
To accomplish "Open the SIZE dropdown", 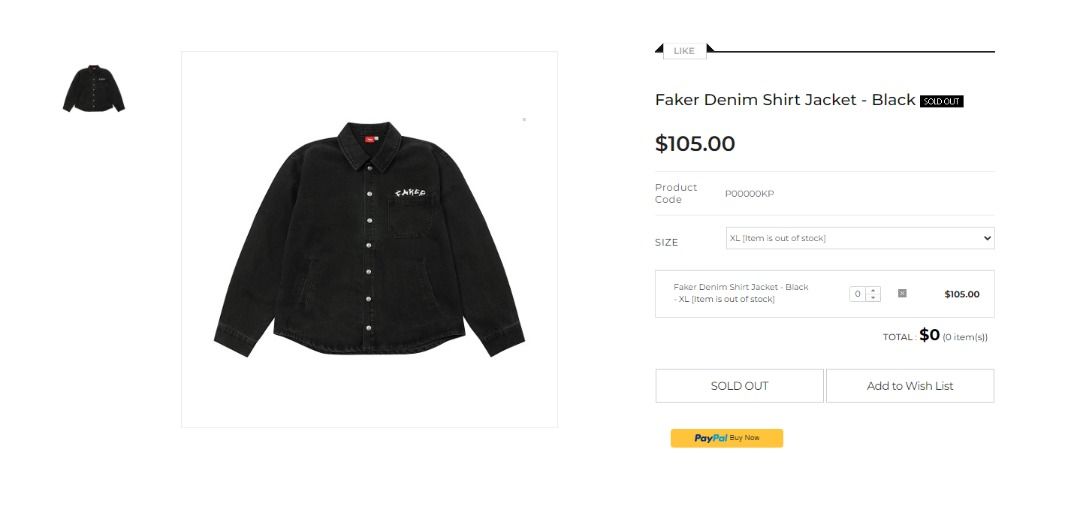I will [859, 238].
